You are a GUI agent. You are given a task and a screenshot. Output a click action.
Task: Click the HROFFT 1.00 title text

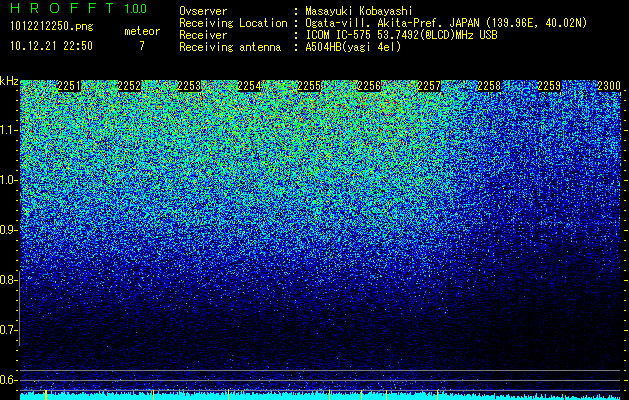pyautogui.click(x=78, y=8)
